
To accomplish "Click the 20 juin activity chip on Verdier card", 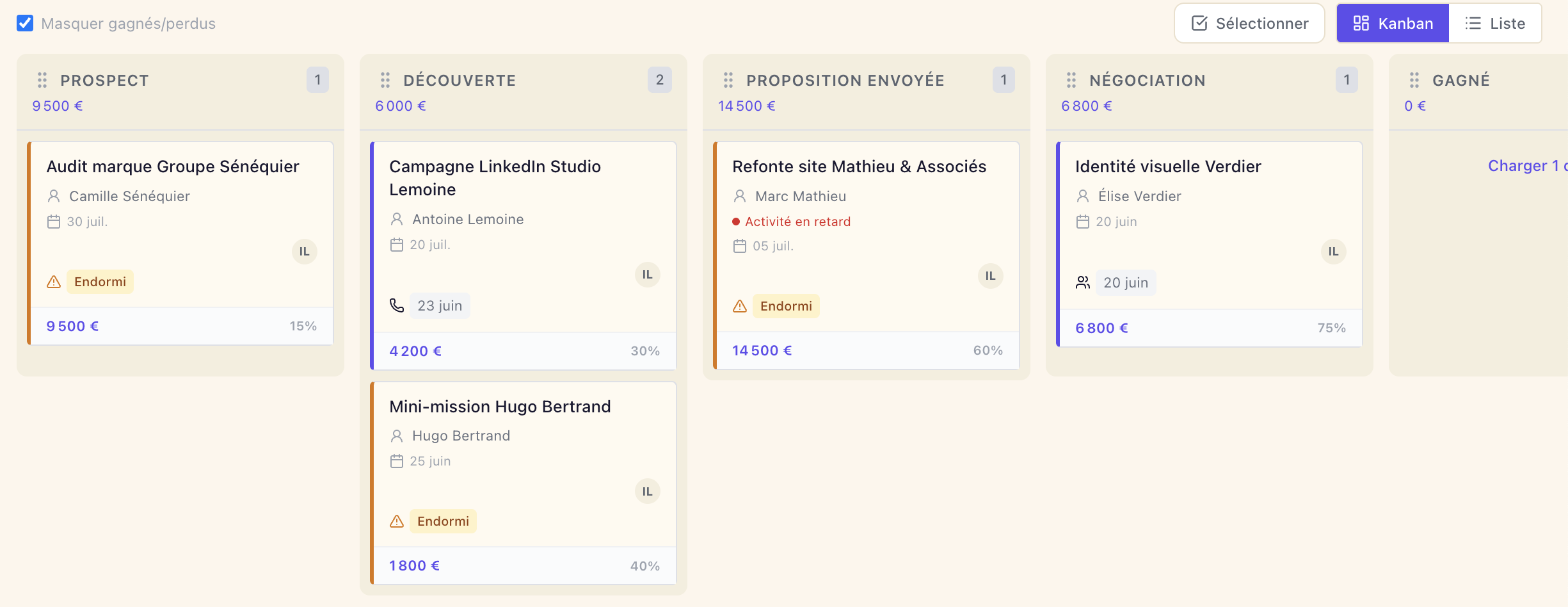I will pos(1126,282).
